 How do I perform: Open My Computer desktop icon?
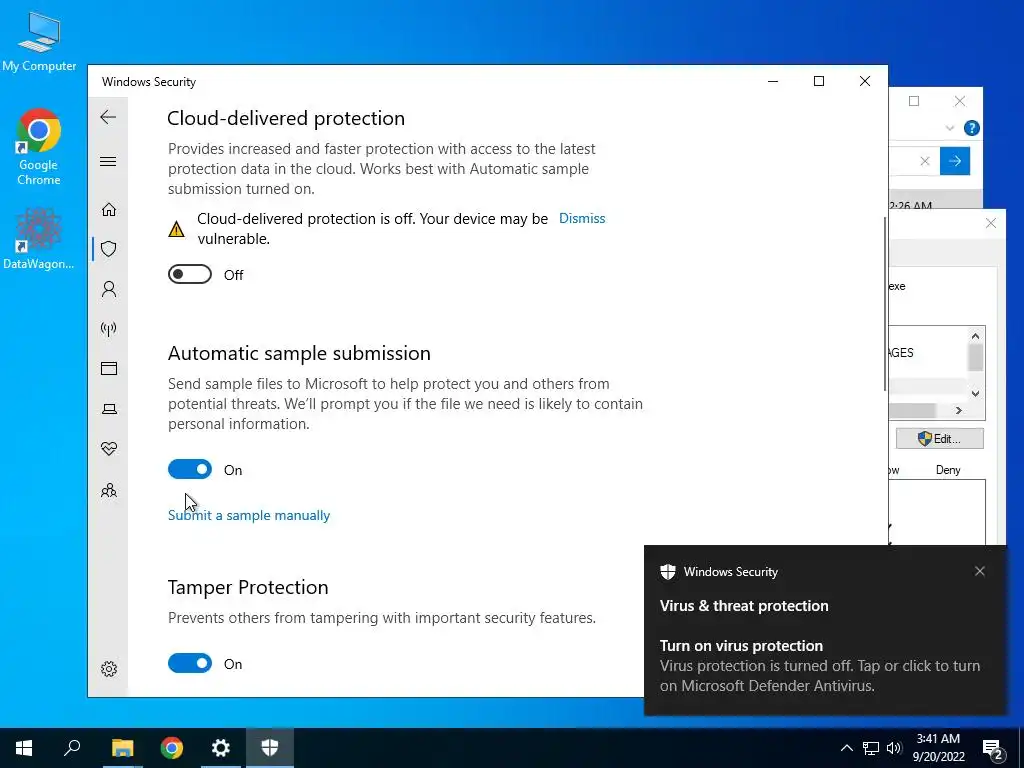coord(39,40)
